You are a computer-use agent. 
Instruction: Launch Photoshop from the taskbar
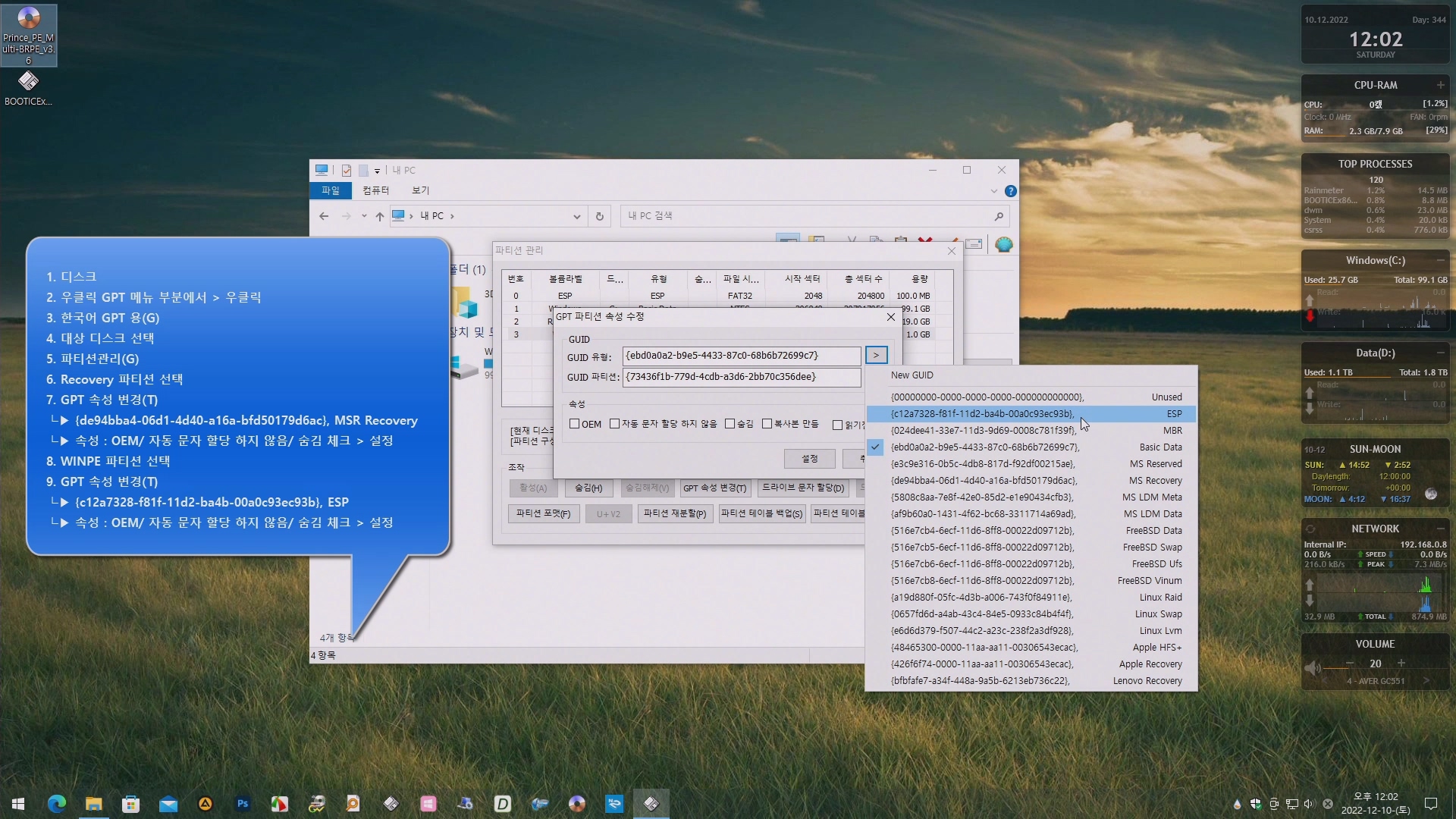pyautogui.click(x=243, y=804)
